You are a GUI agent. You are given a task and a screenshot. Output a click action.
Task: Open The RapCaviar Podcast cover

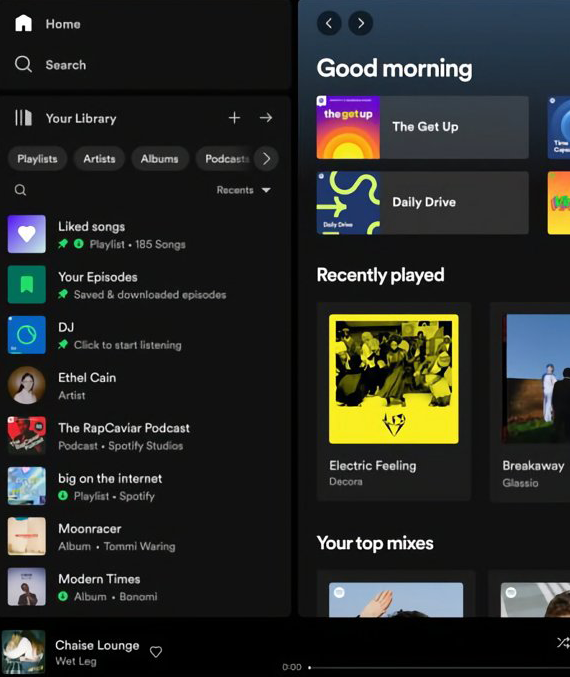pos(27,436)
